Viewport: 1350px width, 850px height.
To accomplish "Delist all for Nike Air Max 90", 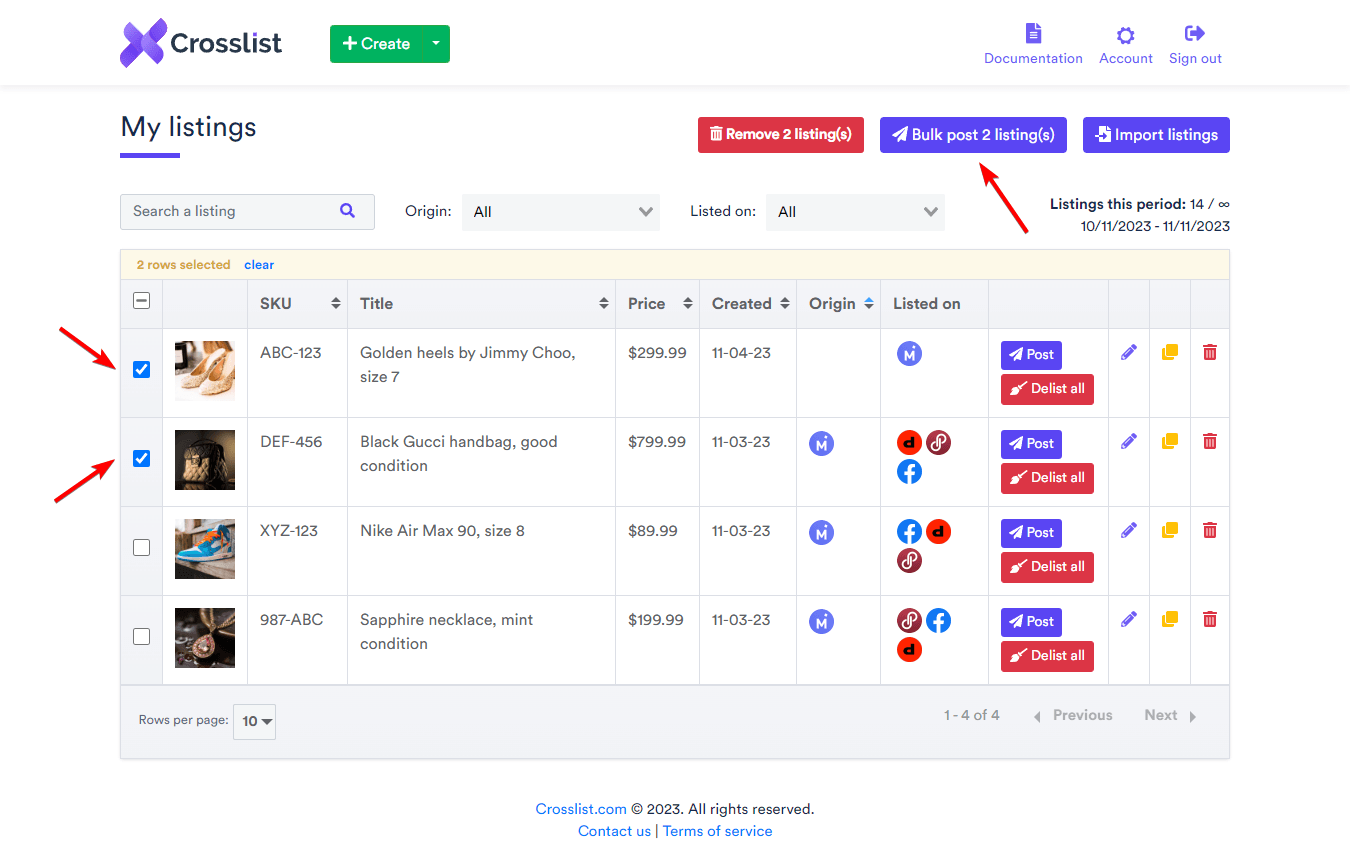I will tap(1047, 567).
